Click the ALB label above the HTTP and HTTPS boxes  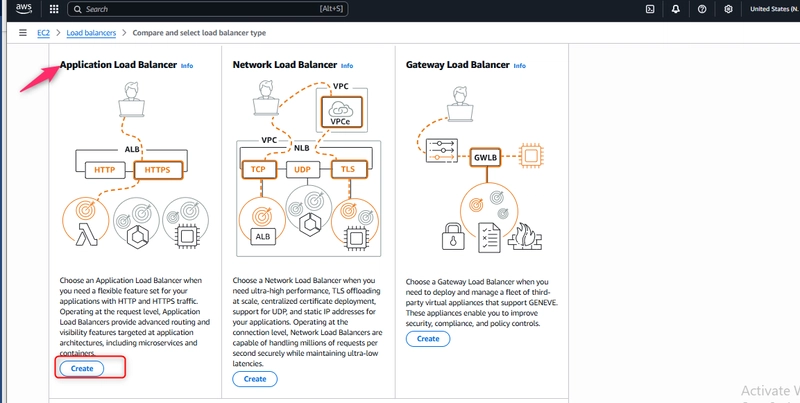132,150
